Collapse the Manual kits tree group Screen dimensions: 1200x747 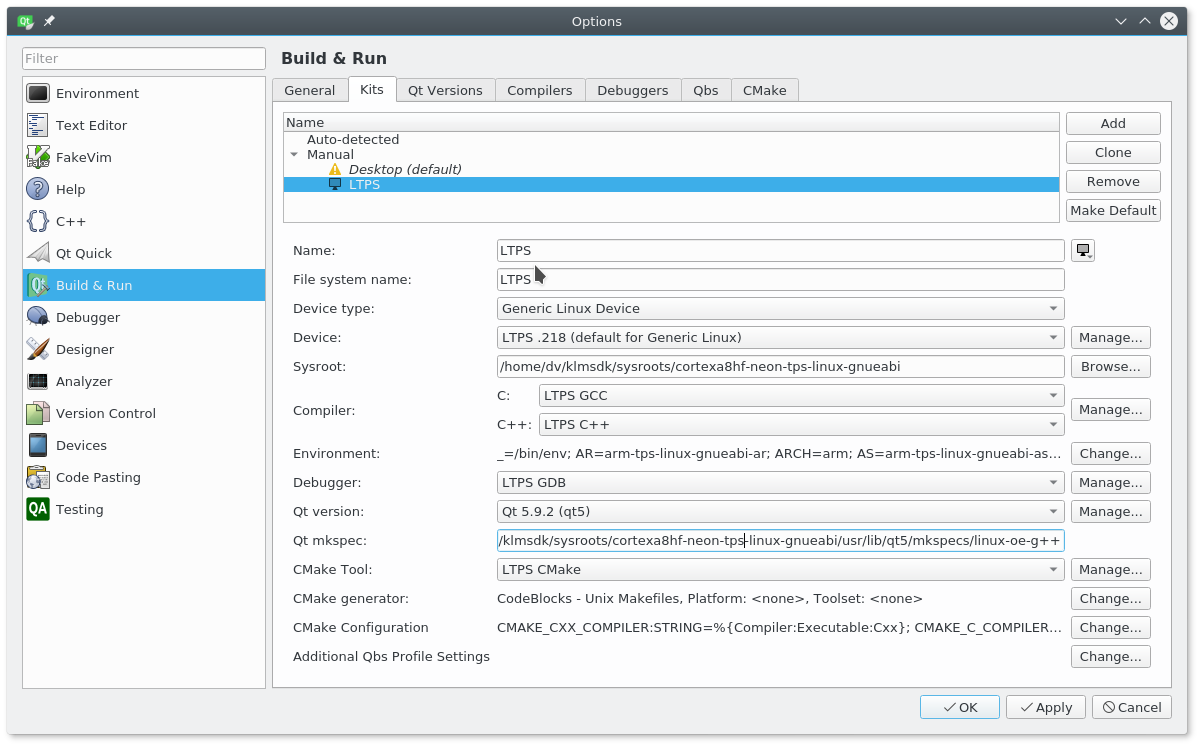point(294,155)
